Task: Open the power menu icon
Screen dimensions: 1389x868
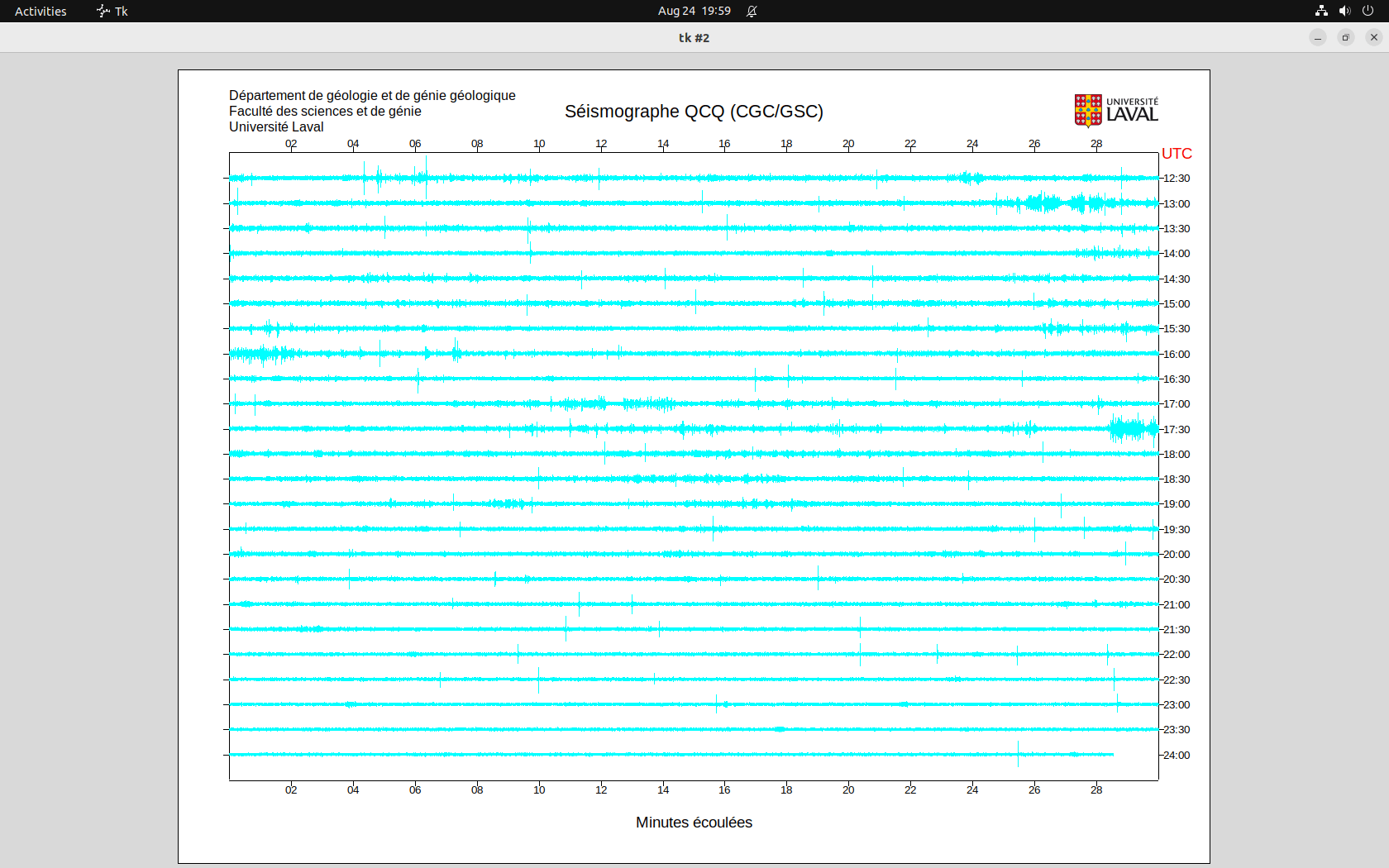Action: [1368, 11]
